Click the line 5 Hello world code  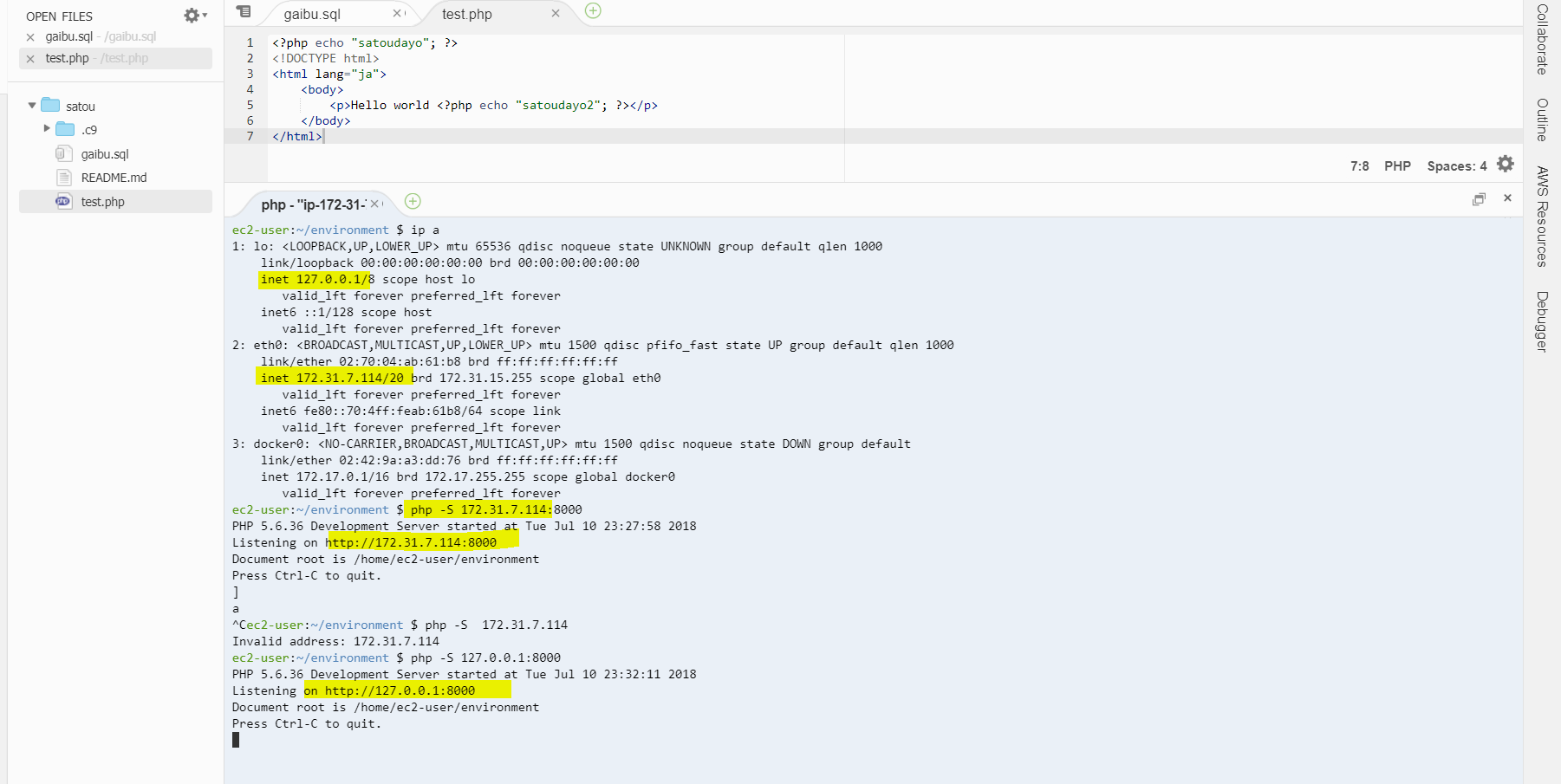click(493, 105)
